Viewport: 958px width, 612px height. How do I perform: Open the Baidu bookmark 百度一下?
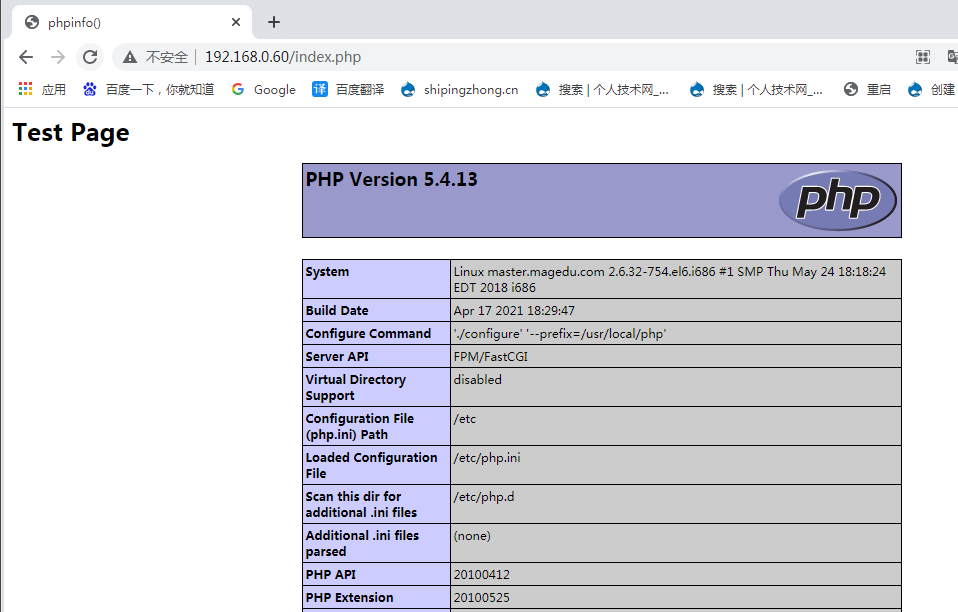point(148,89)
